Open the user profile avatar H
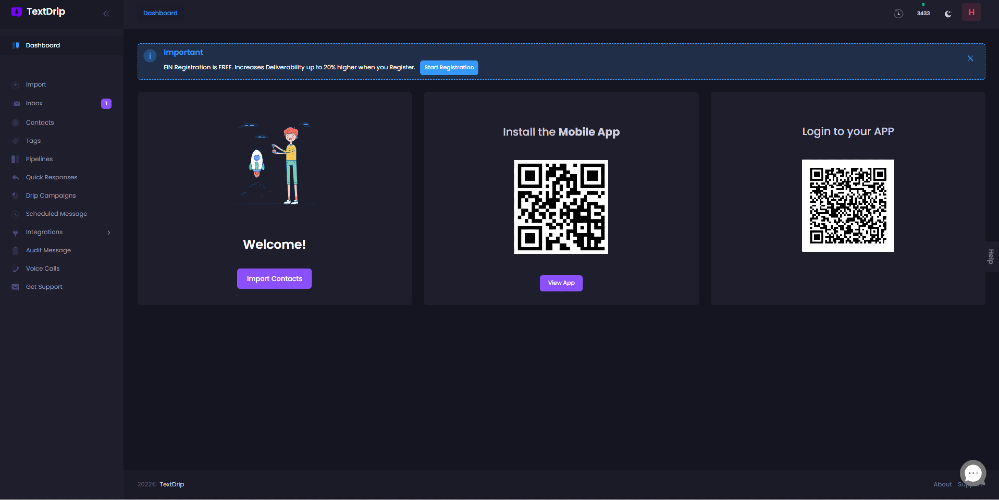Screen dimensions: 999x500 971,12
